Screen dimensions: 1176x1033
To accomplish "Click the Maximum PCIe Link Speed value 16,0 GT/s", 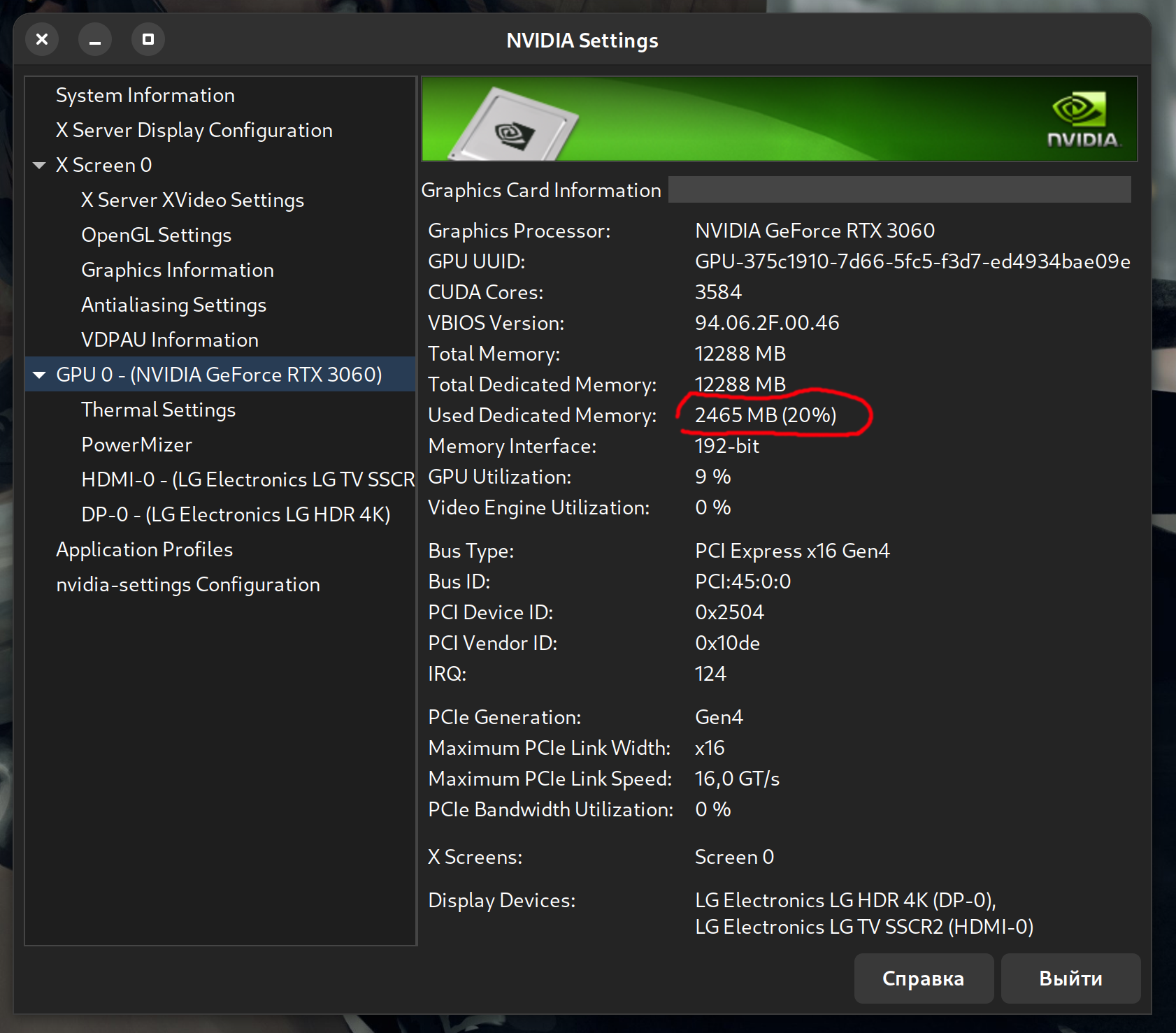I will [x=737, y=779].
